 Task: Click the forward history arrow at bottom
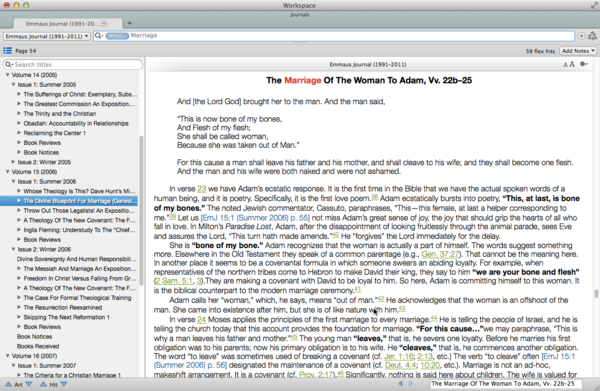tap(411, 383)
